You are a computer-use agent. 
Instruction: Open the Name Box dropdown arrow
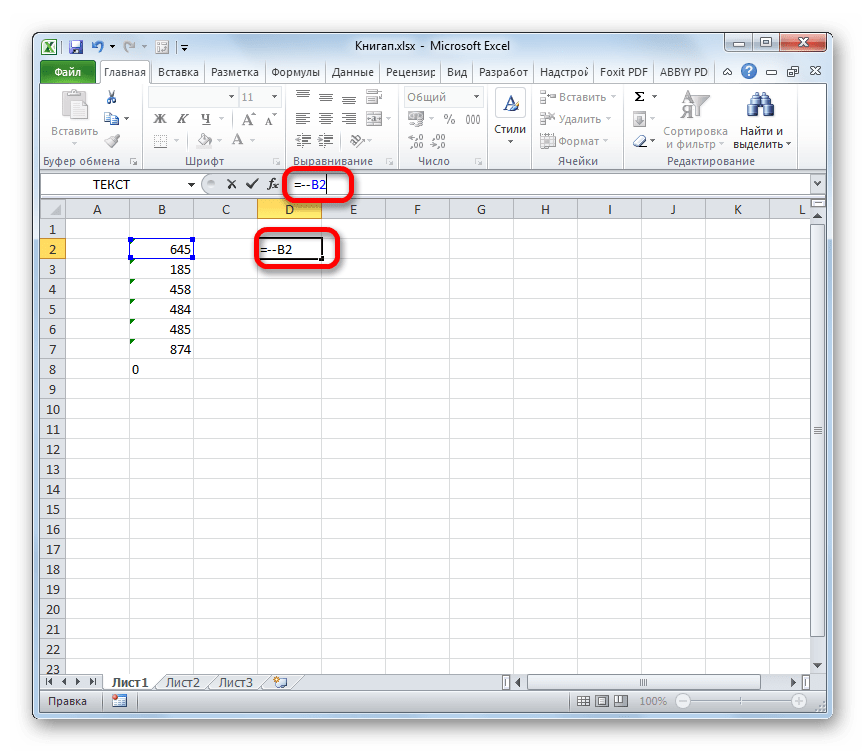click(x=191, y=184)
